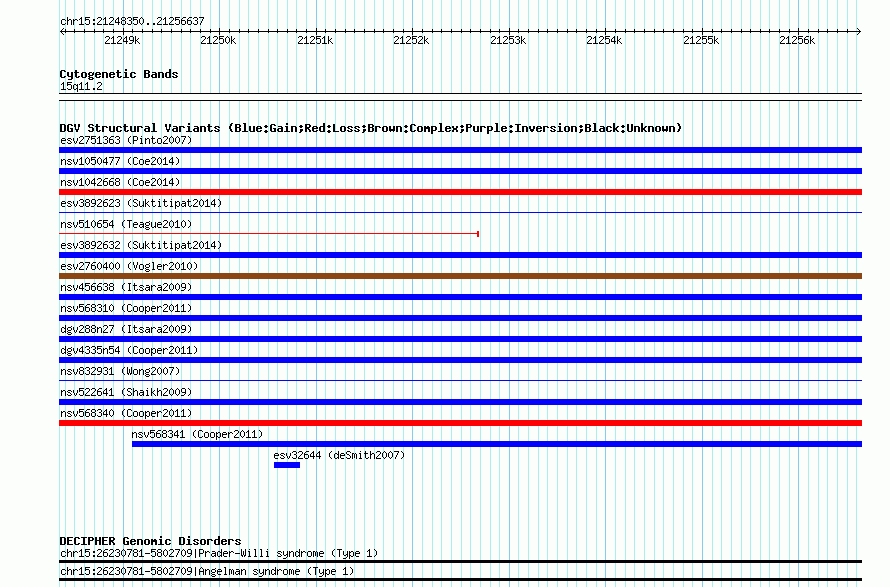Image resolution: width=890 pixels, height=587 pixels.
Task: Click the blue esv2751363 gain bar
Action: coord(460,150)
